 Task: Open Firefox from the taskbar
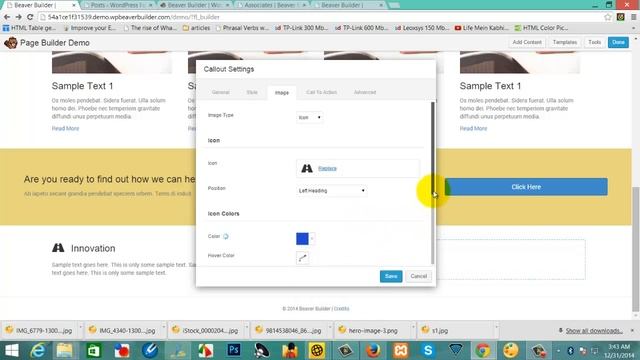pyautogui.click(x=373, y=350)
